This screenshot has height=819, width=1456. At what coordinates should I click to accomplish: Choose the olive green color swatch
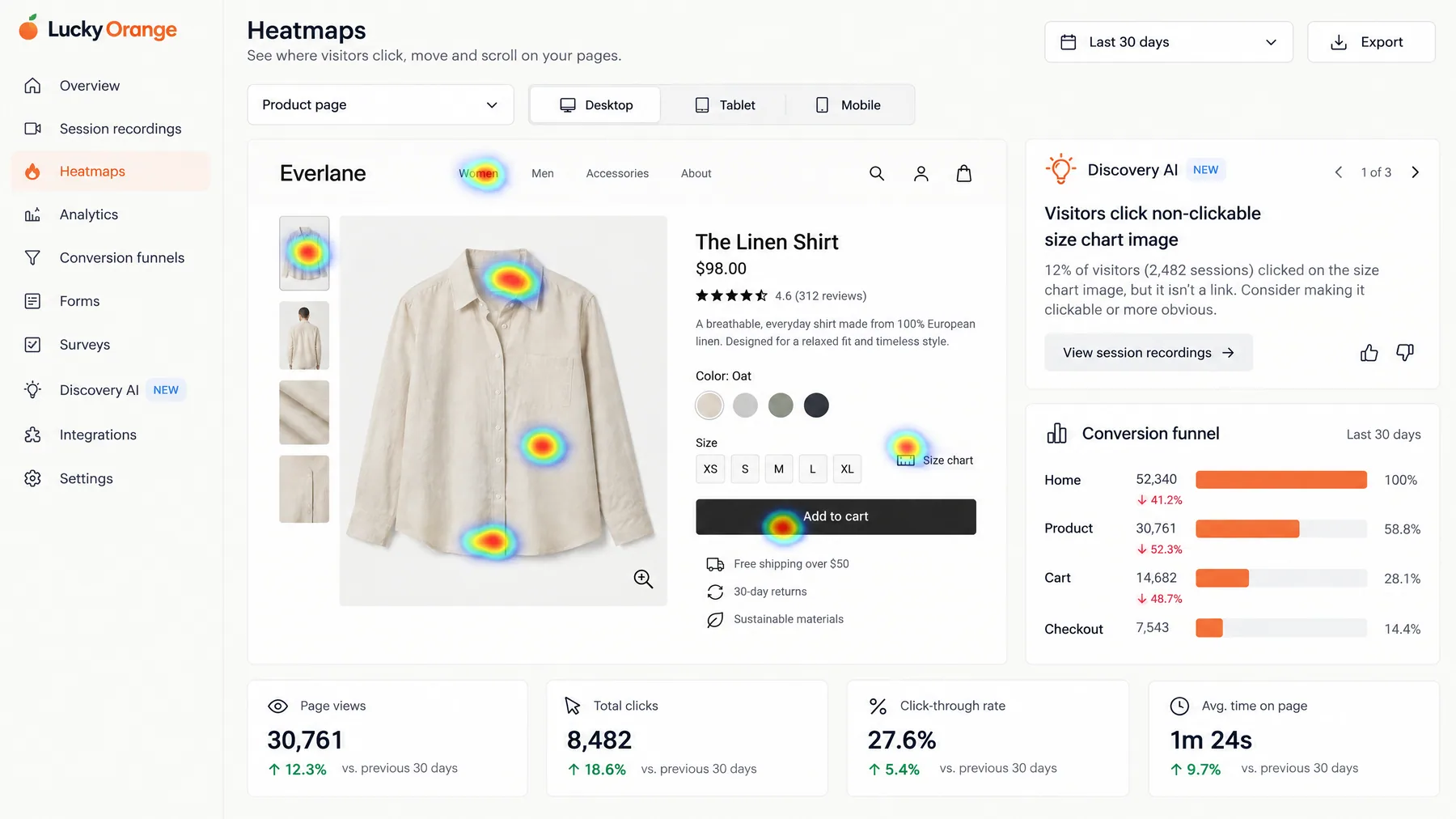point(781,405)
